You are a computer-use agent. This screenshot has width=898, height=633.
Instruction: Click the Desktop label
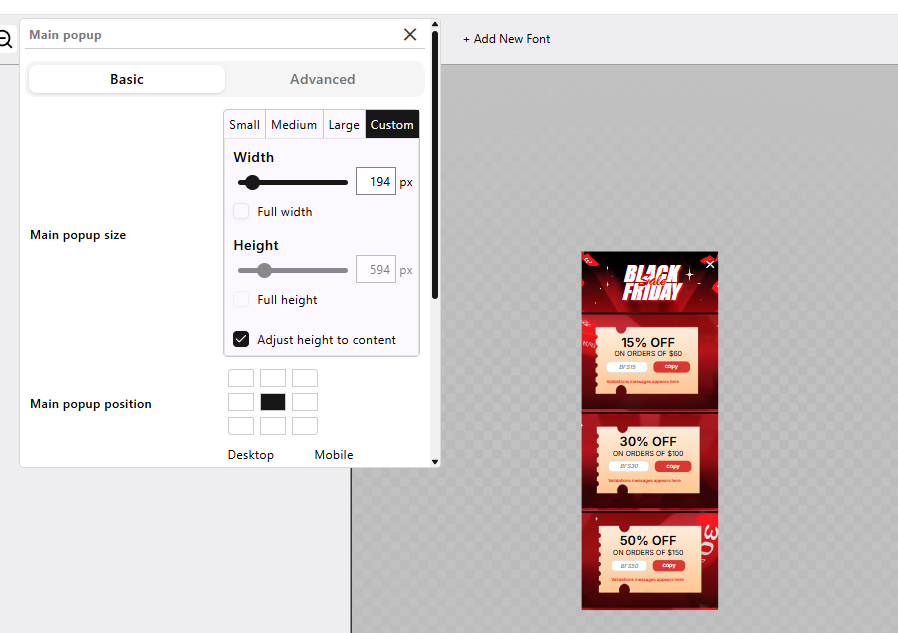point(251,455)
